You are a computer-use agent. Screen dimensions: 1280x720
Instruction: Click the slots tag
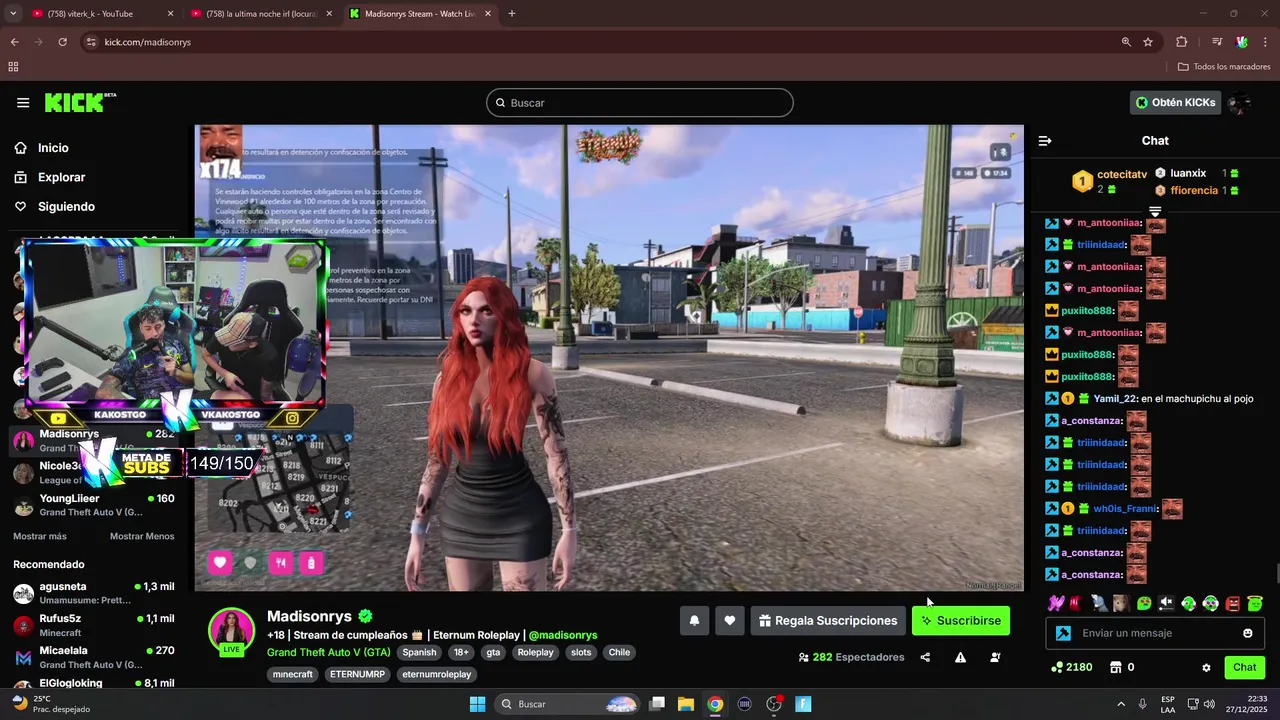click(581, 653)
